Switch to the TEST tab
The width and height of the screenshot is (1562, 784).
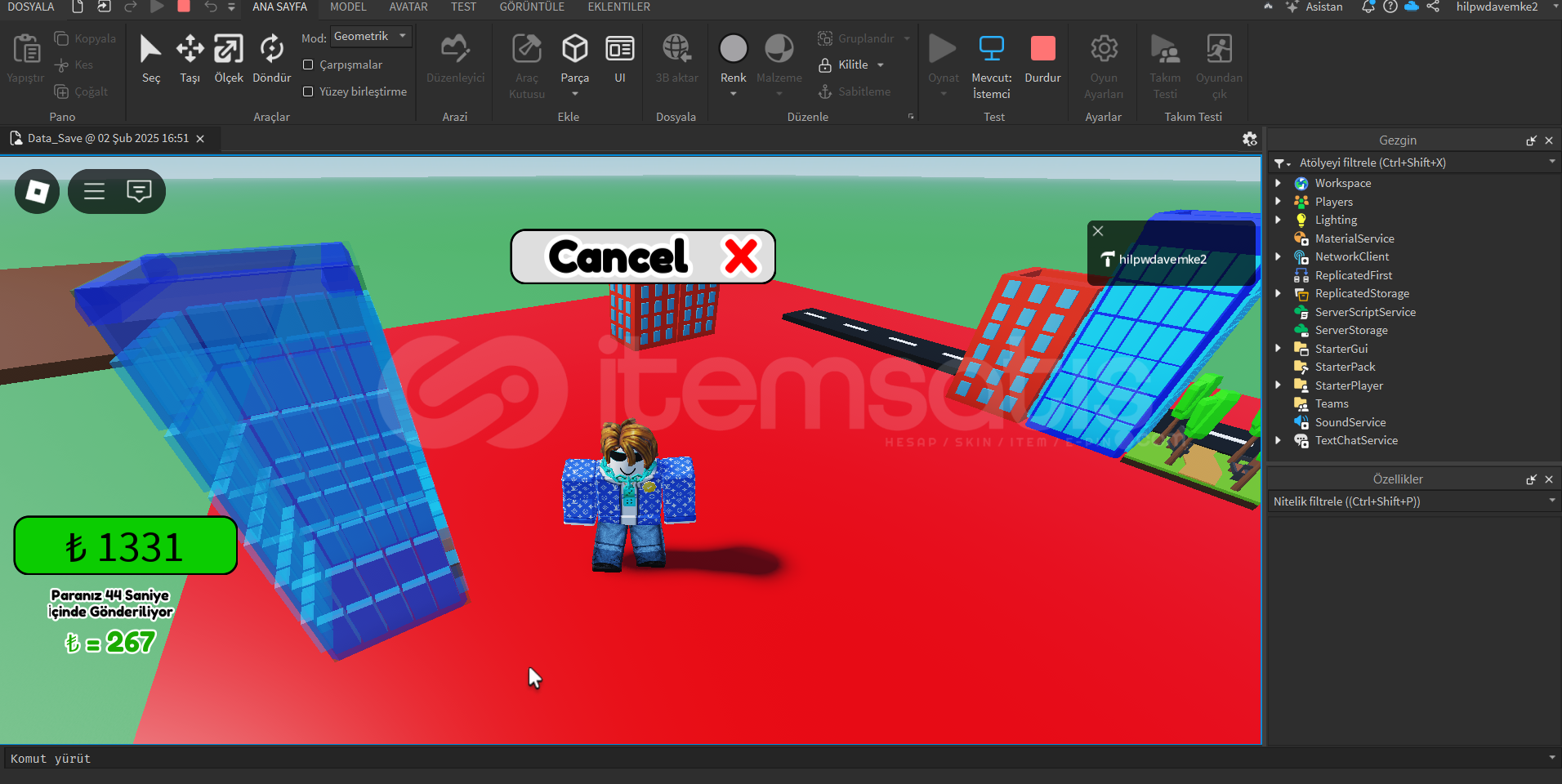463,7
